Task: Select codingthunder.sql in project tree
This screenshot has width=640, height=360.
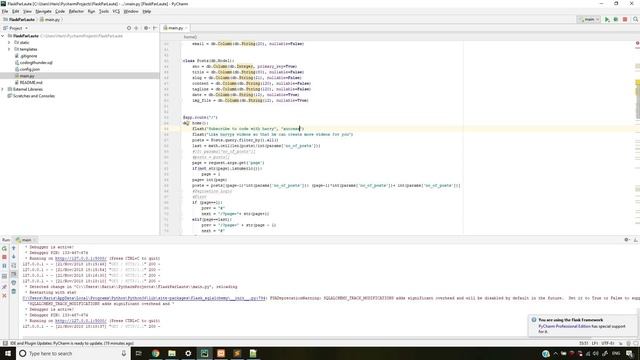Action: [36, 62]
